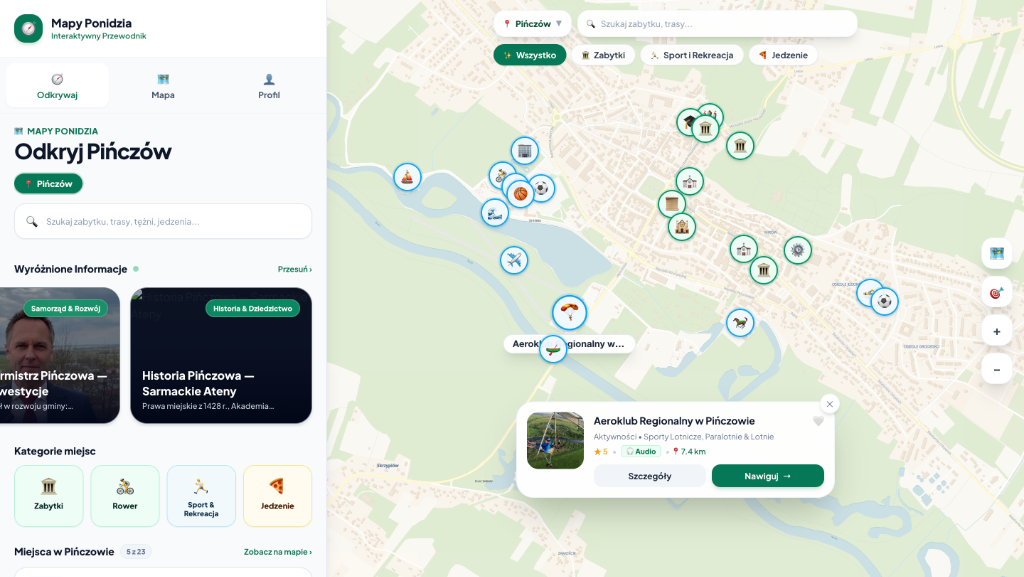Screen dimensions: 1024x577
Task: Click the Historia & Dziedzictwo tag
Action: [x=253, y=309]
